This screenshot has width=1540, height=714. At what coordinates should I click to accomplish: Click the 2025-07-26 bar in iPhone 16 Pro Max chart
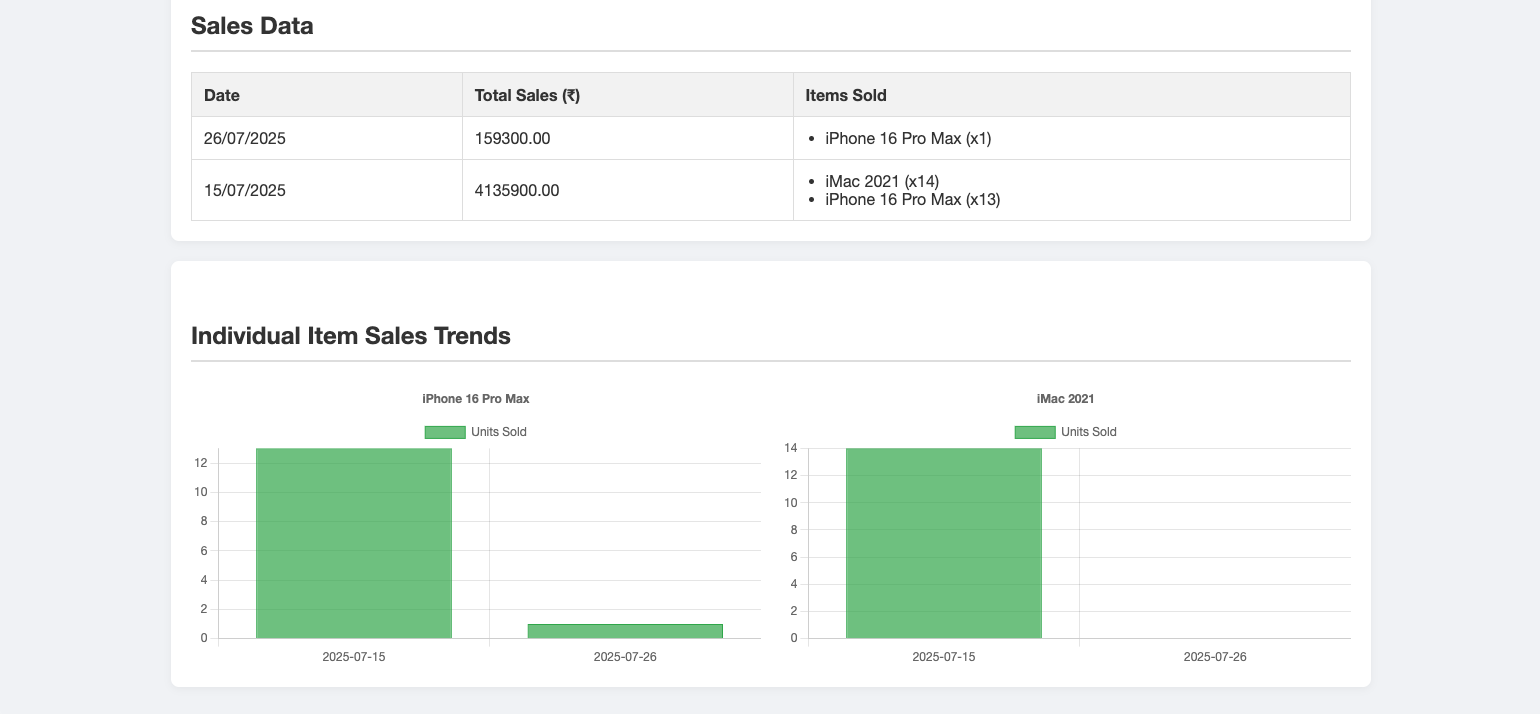coord(625,631)
